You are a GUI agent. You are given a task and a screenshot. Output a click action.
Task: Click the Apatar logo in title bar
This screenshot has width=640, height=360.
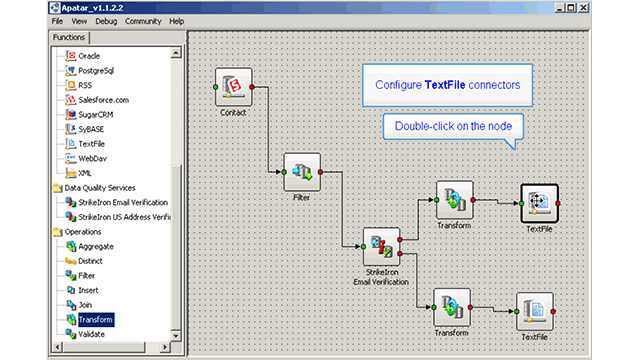pos(54,8)
